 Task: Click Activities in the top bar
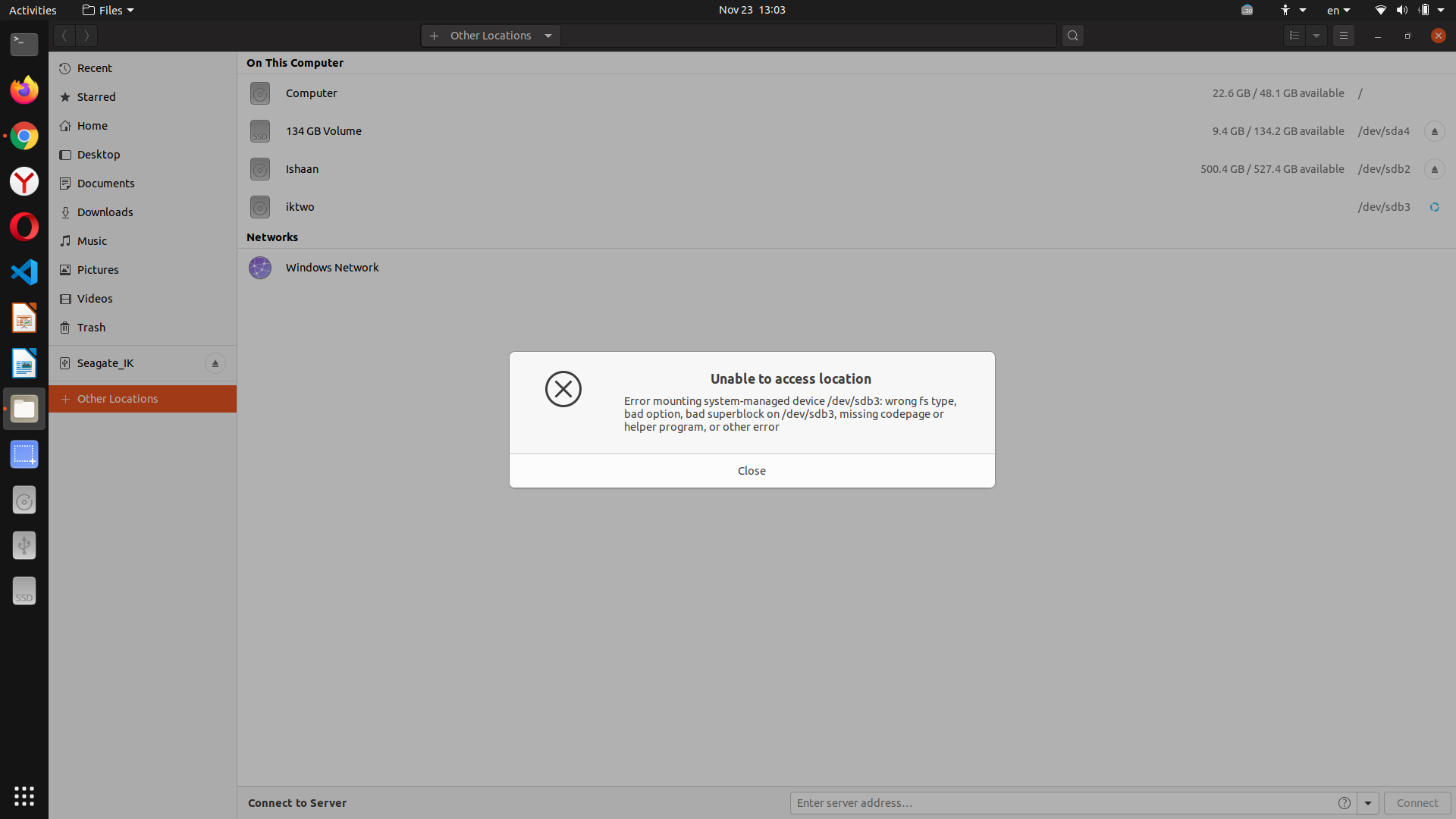[x=33, y=10]
